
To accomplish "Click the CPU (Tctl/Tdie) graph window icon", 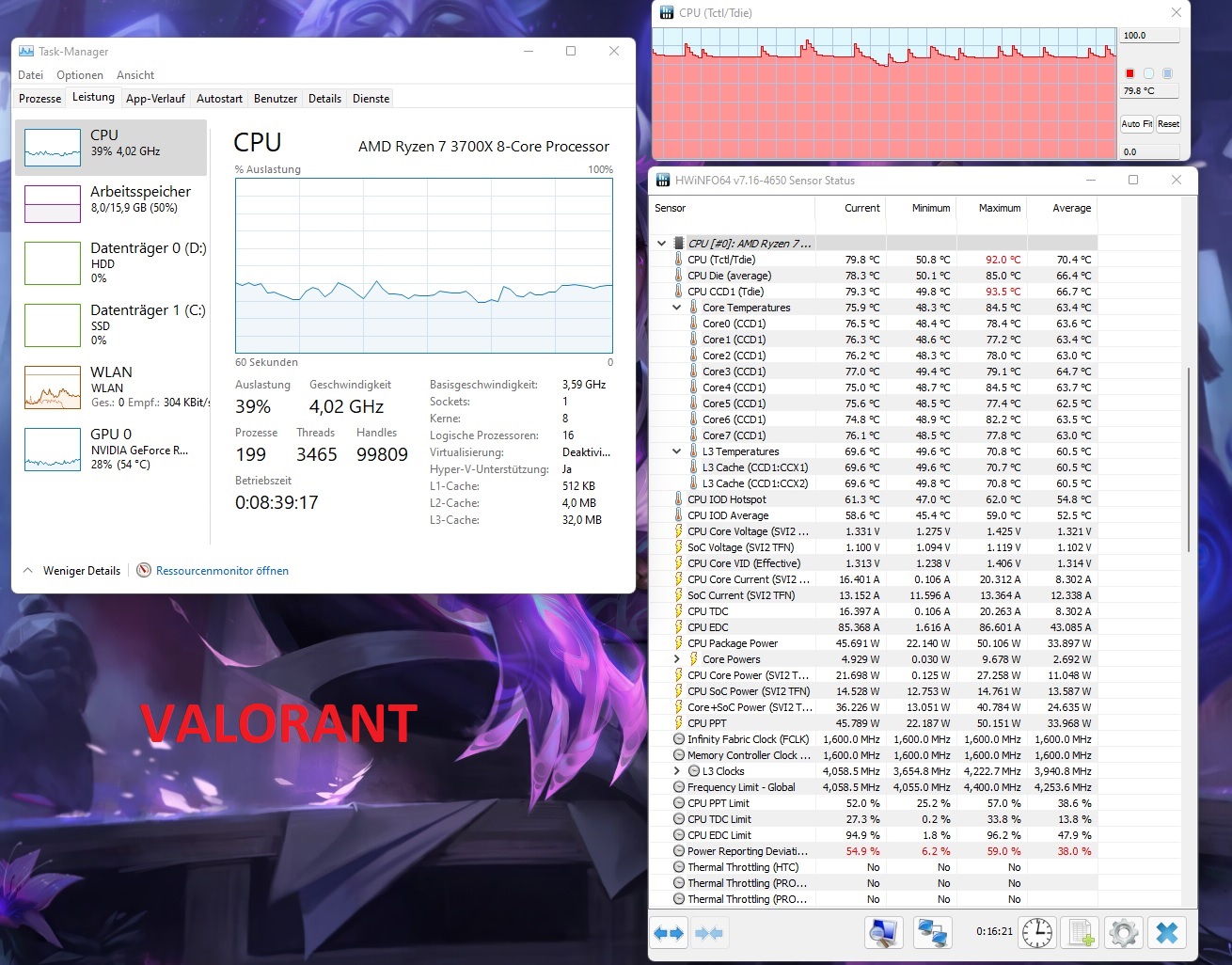I will point(667,13).
